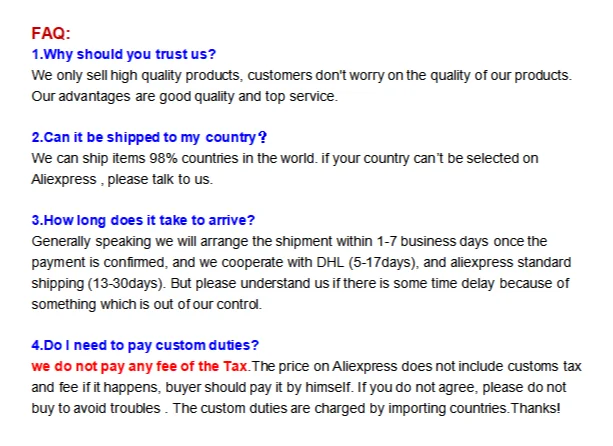Click 'something which is out of our control'
613x446 pixels.
tap(150, 304)
